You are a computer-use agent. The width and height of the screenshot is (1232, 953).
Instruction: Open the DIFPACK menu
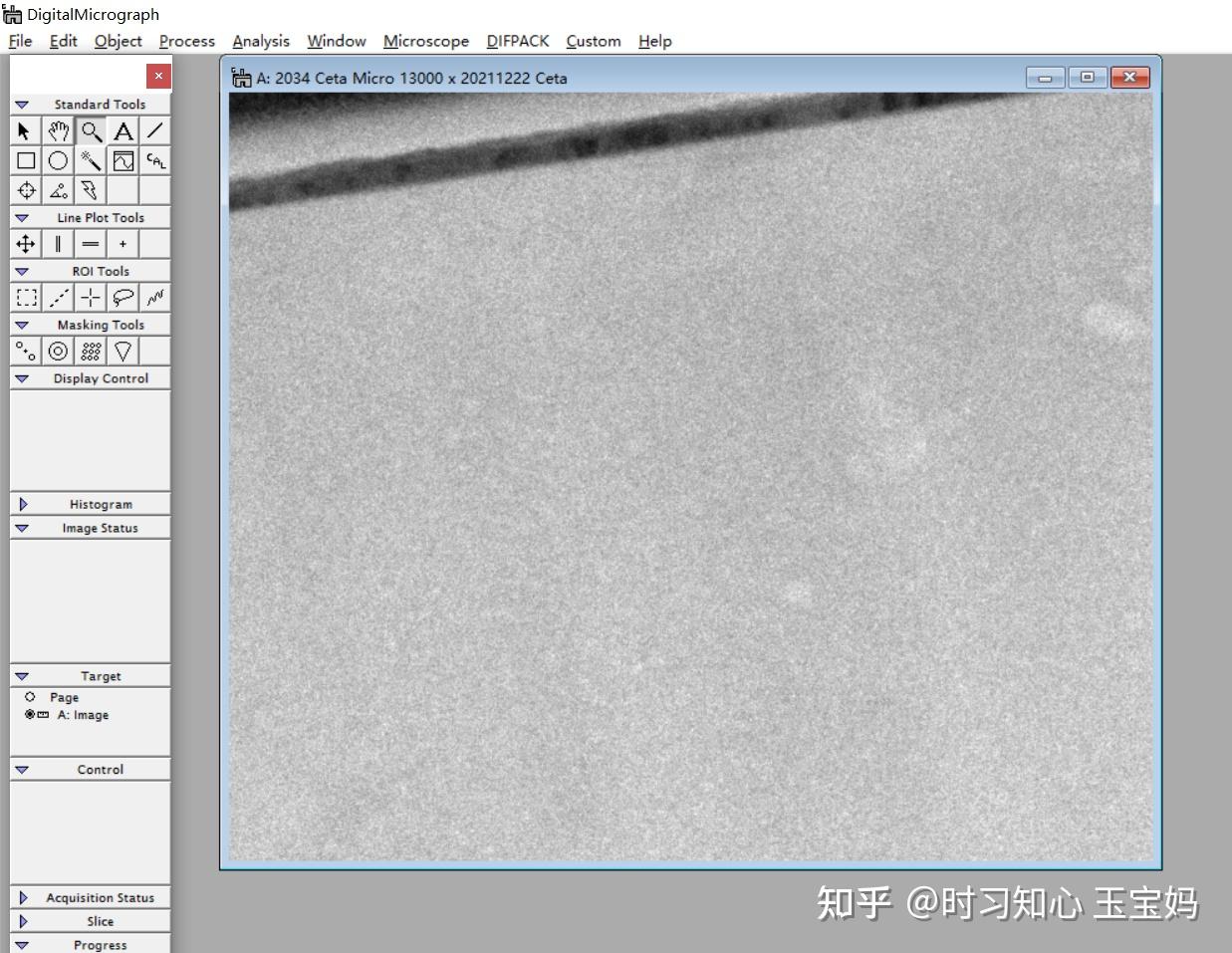click(x=518, y=41)
